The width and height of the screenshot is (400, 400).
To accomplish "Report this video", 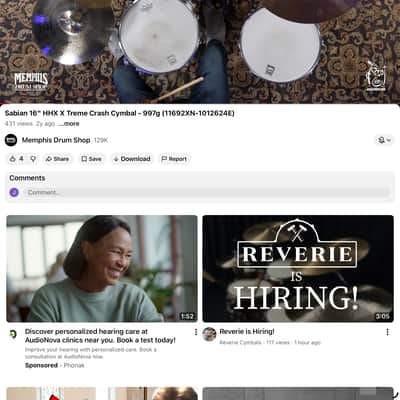I will 174,159.
